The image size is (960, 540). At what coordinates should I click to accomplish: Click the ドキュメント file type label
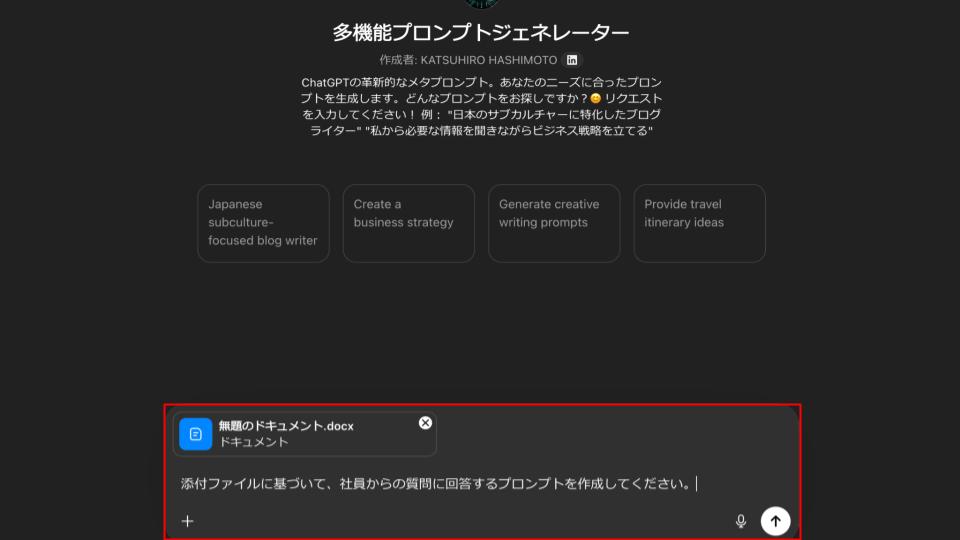254,442
